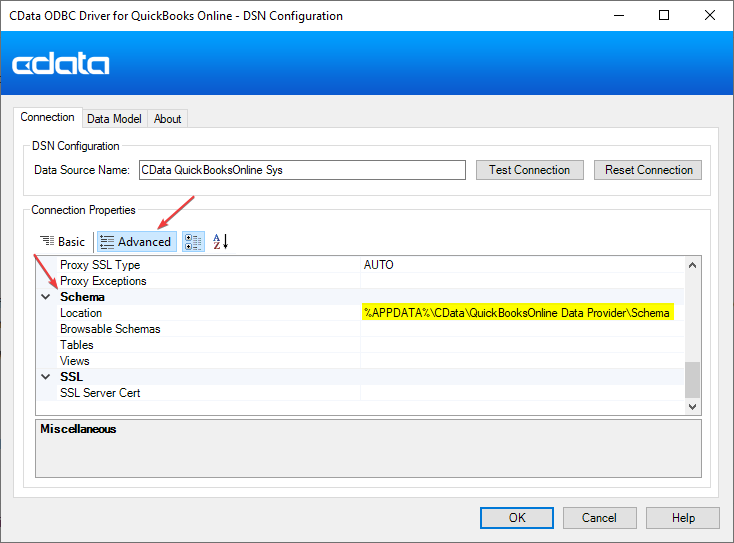Screen dimensions: 734x543
Task: Click the empty Tables value cell
Action: tap(522, 345)
